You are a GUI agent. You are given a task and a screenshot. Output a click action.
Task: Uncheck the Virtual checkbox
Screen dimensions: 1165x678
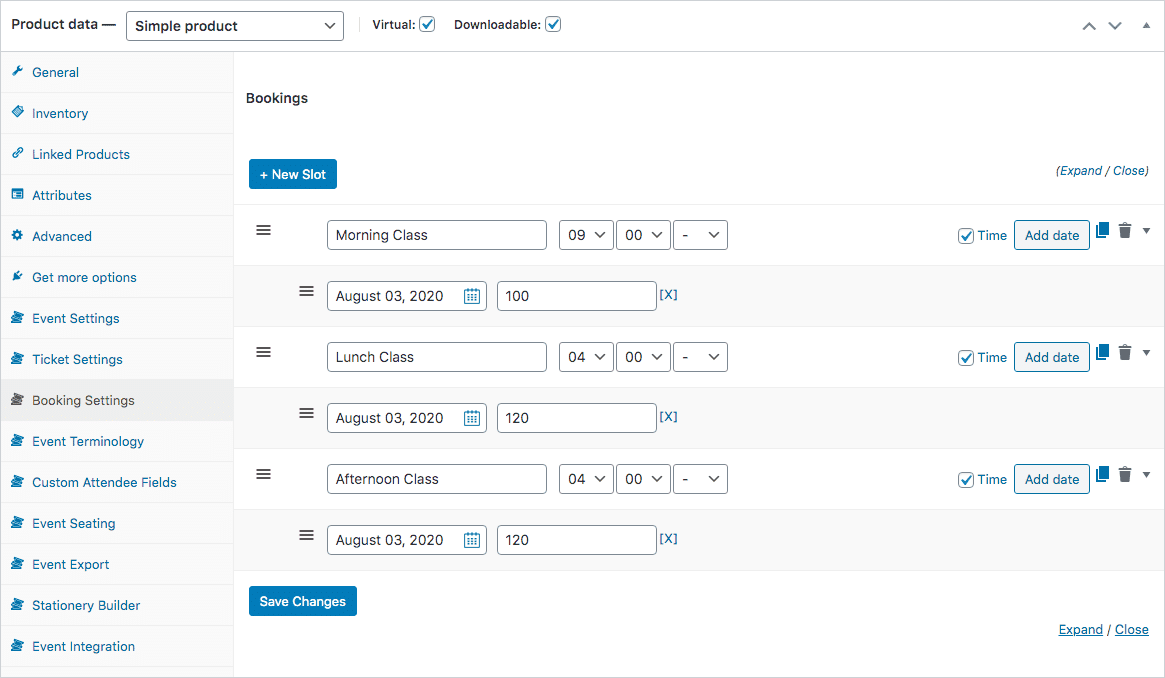(427, 24)
